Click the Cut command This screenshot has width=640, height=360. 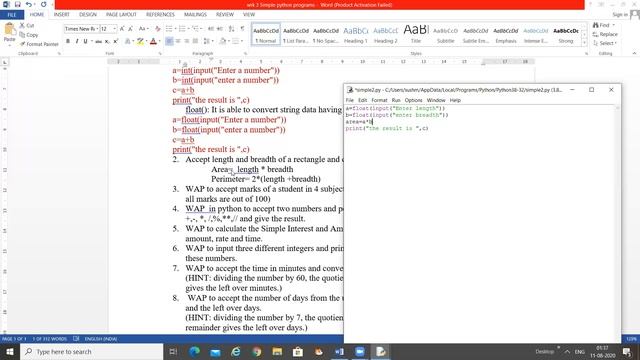(27, 25)
